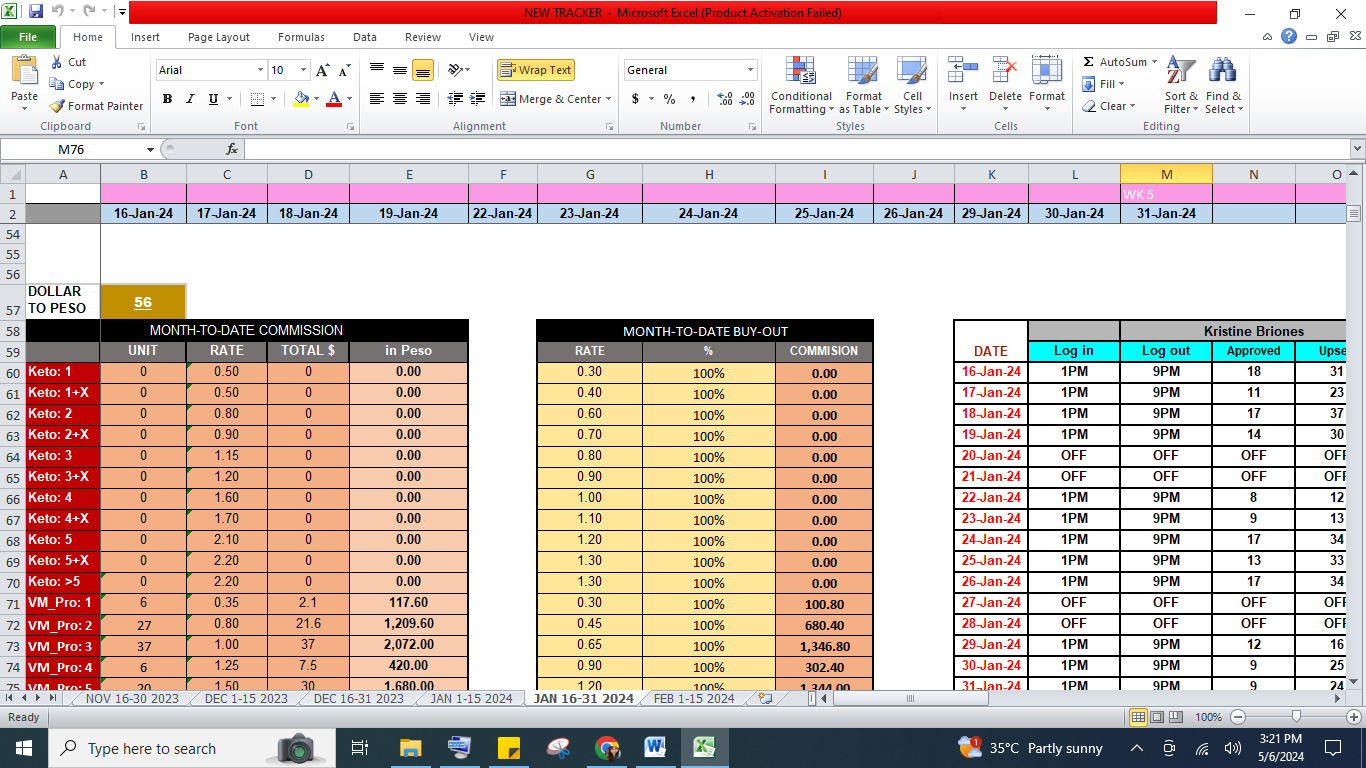The width and height of the screenshot is (1366, 768).
Task: Open Cell Styles gallery
Action: click(x=912, y=86)
